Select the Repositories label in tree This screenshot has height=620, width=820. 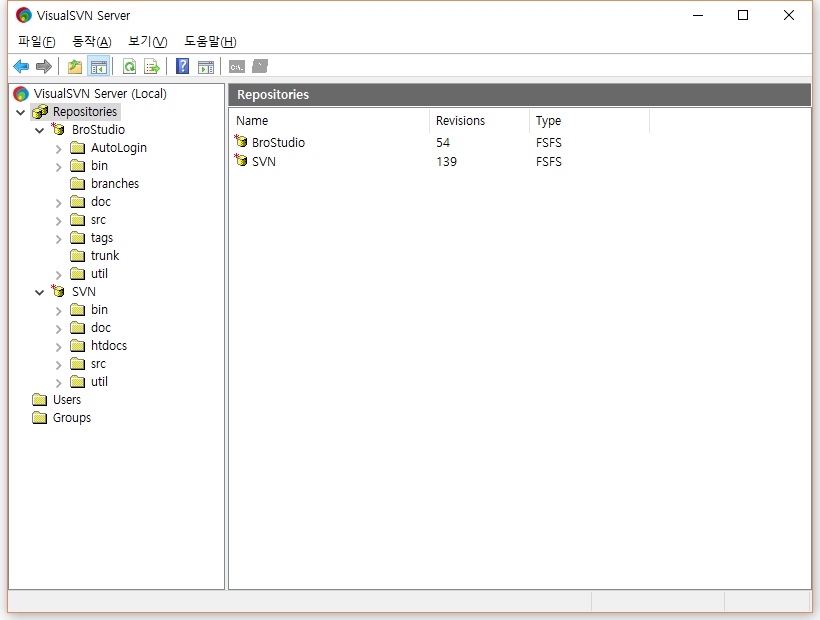pyautogui.click(x=85, y=111)
